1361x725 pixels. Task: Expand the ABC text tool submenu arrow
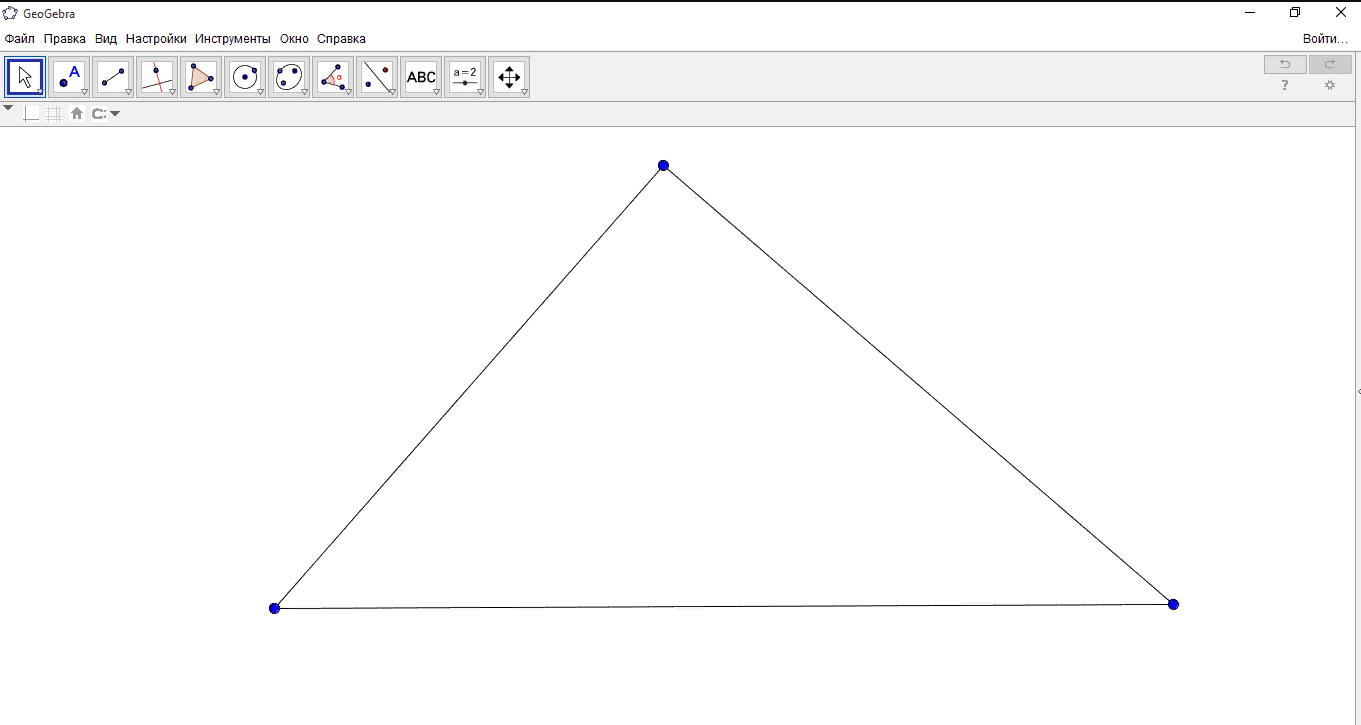[x=436, y=92]
